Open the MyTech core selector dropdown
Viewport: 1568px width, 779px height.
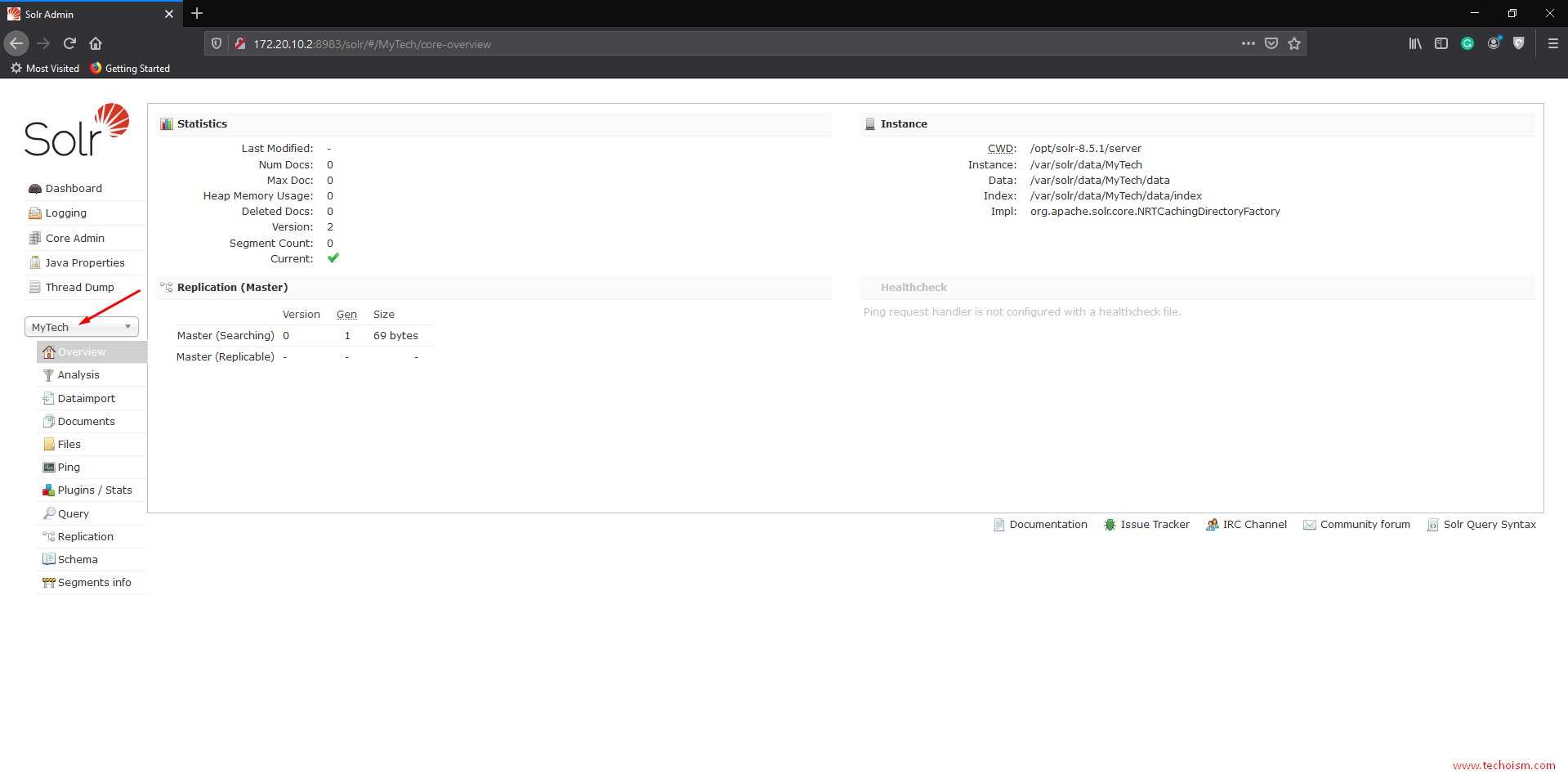(82, 327)
